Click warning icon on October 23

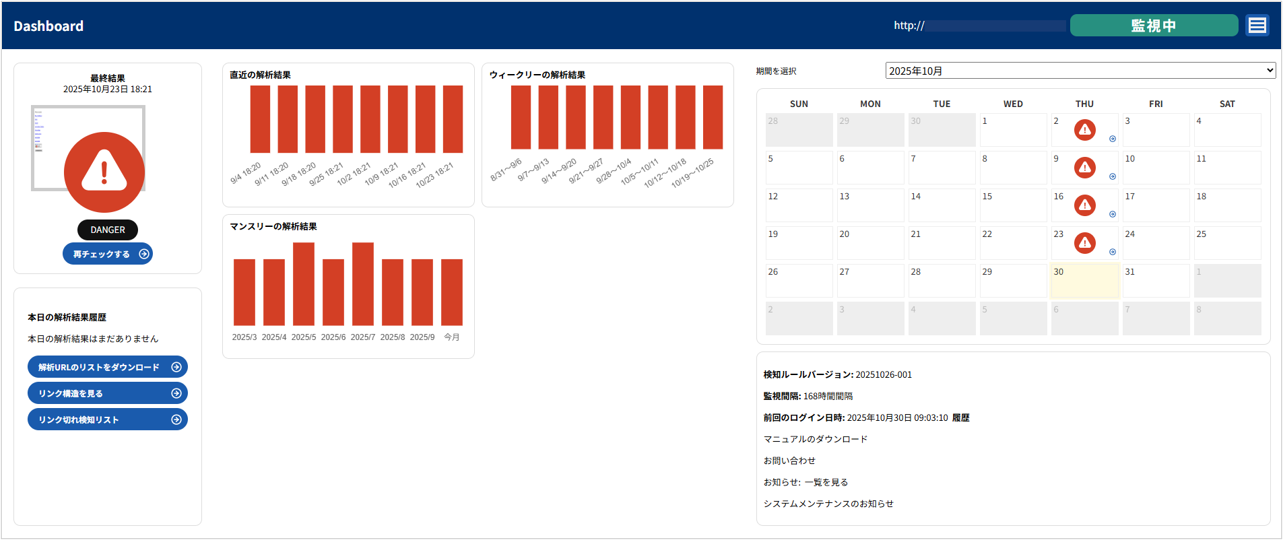pyautogui.click(x=1085, y=243)
